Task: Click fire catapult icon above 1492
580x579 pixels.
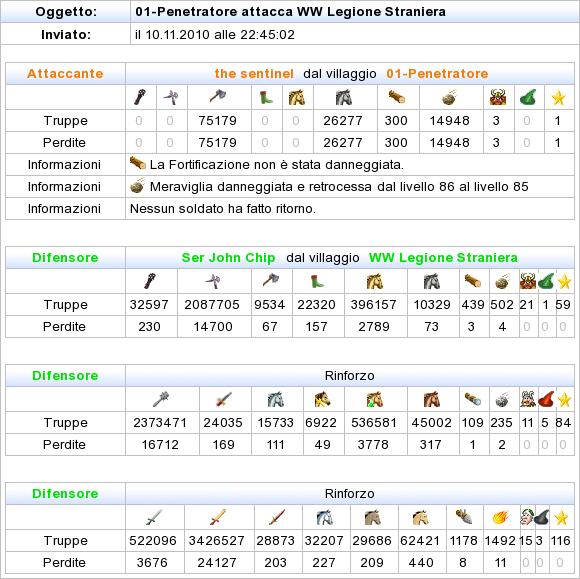Action: click(x=501, y=517)
